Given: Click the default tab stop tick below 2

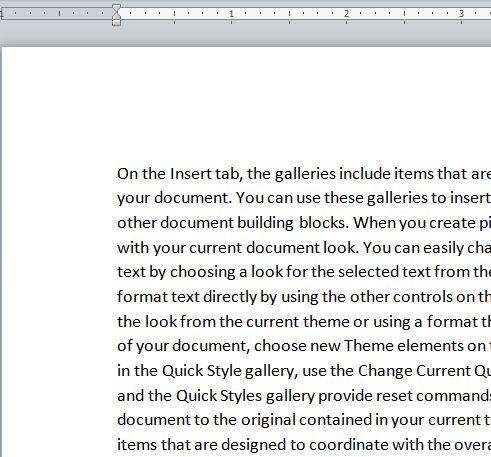Looking at the screenshot, I should 346,22.
